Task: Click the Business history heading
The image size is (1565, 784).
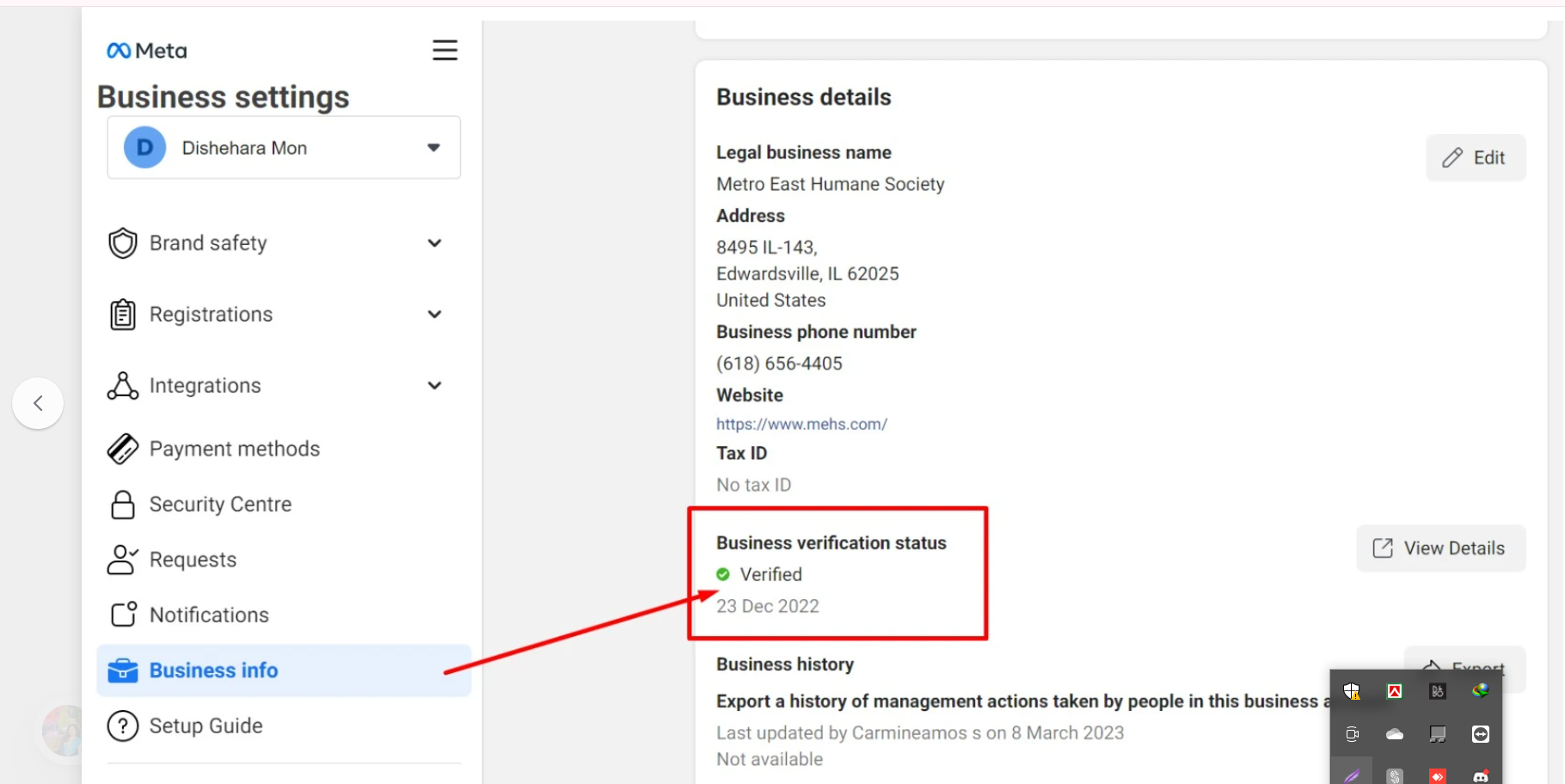Action: tap(785, 665)
